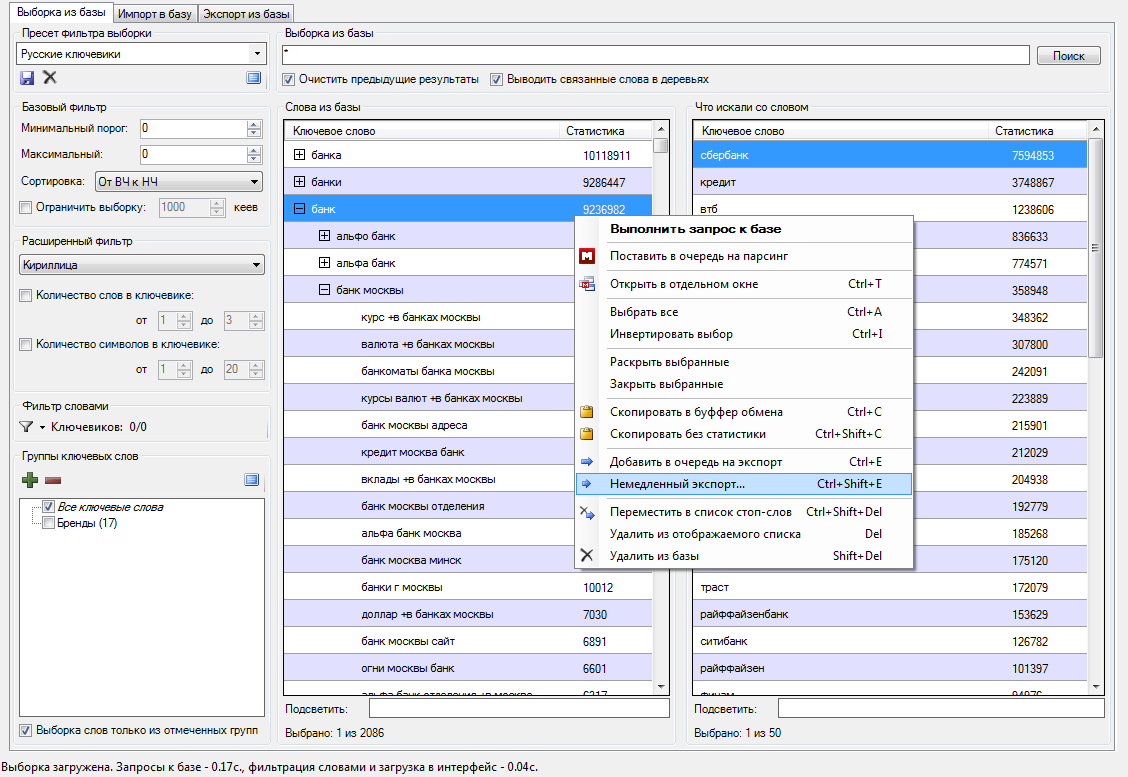Increase Минимальный порог with up arrow
Viewport: 1128px width, 777px height.
click(254, 124)
